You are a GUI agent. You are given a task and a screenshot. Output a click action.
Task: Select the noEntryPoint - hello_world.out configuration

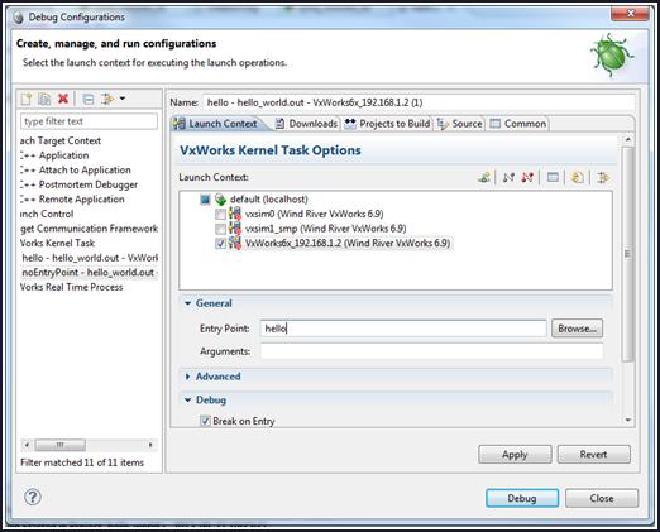tap(90, 272)
